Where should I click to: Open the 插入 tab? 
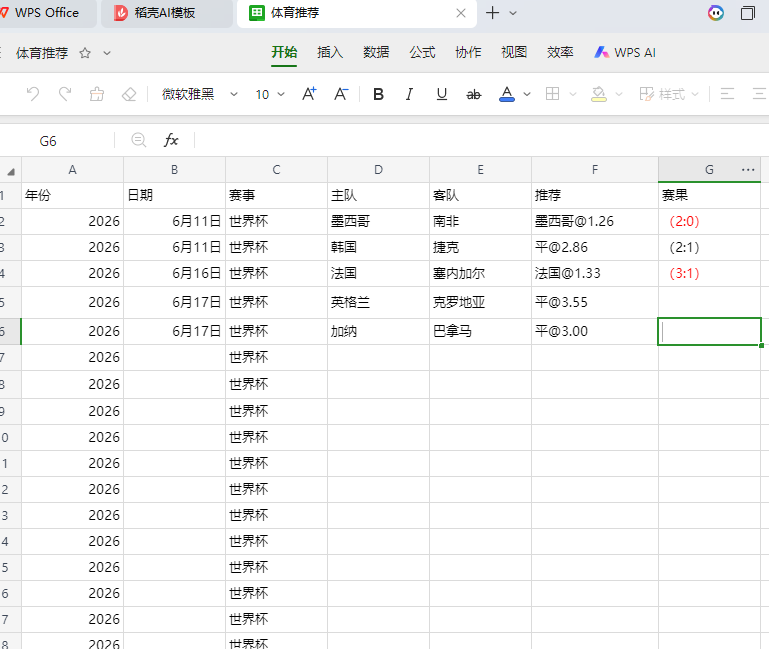[330, 52]
